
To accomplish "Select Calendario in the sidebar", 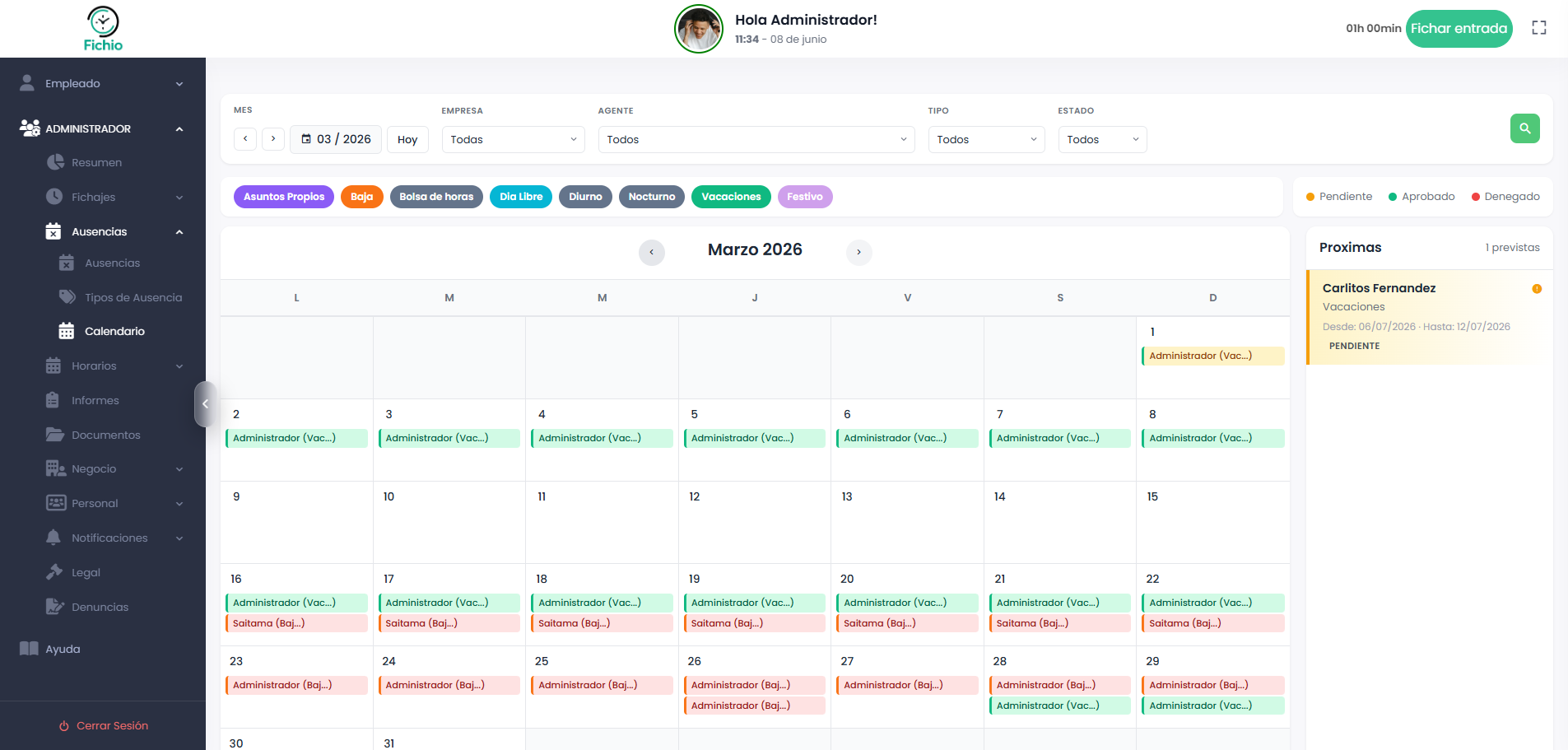I will click(x=103, y=332).
